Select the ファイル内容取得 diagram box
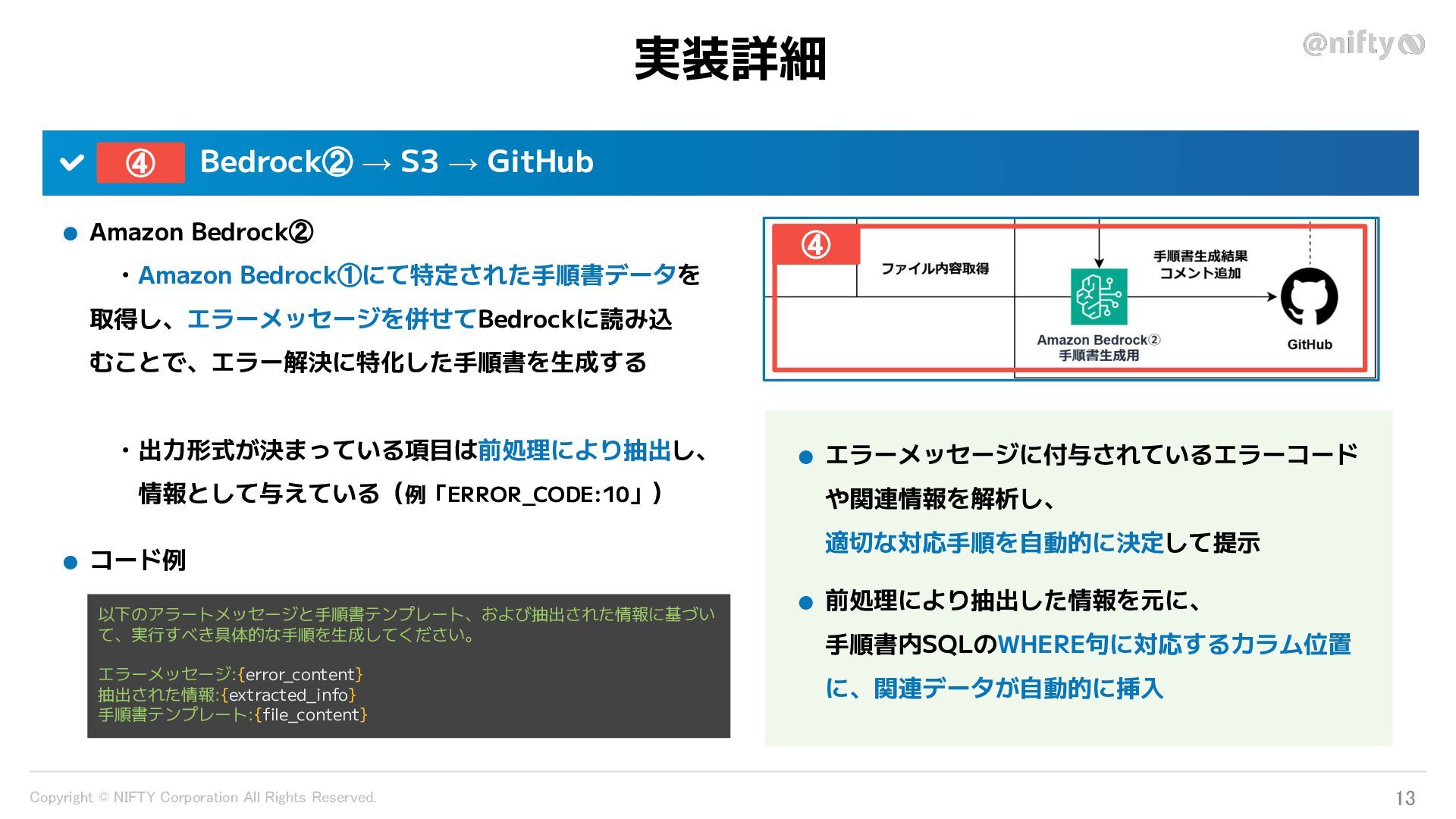The height and width of the screenshot is (819, 1456). tap(934, 268)
